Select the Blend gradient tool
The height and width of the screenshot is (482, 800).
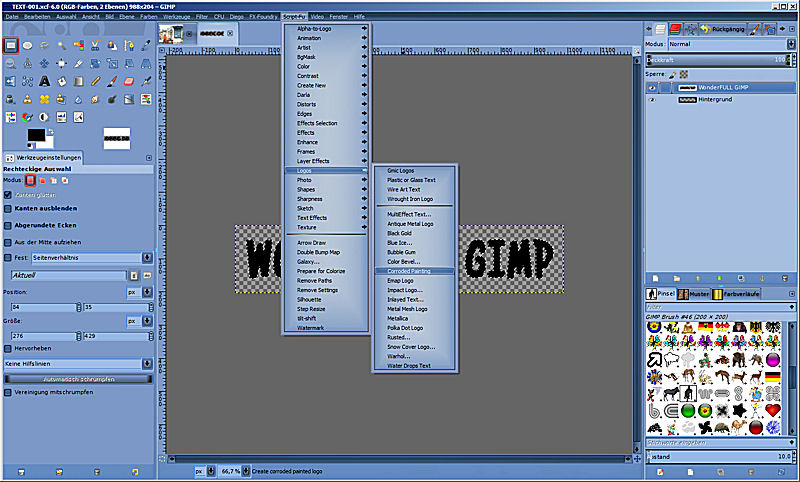[x=78, y=81]
